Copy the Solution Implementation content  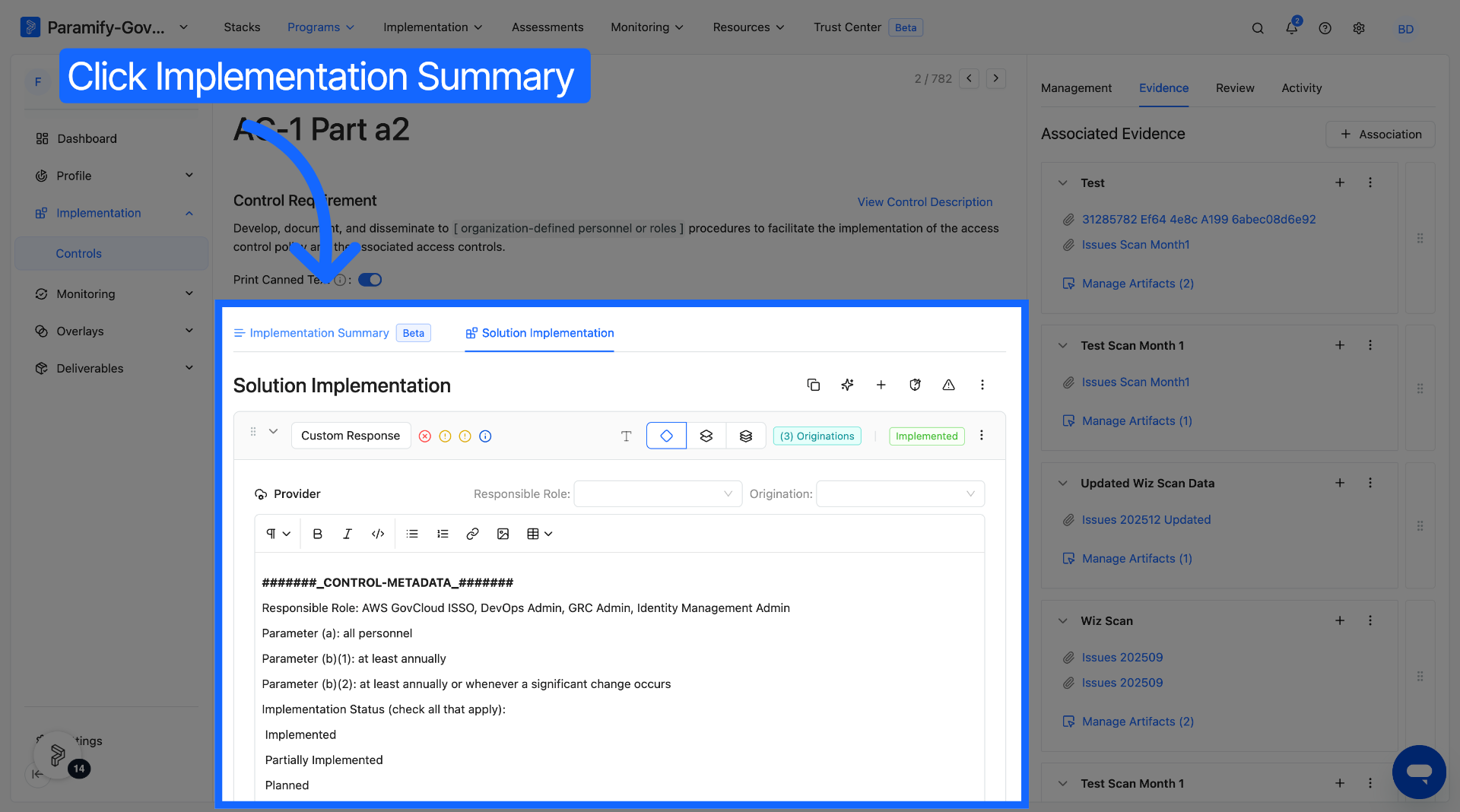[814, 385]
